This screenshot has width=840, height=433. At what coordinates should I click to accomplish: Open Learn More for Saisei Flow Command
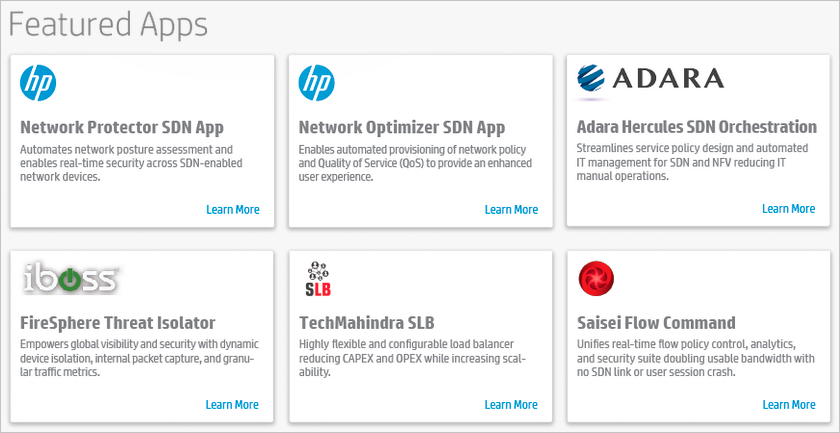click(x=788, y=405)
